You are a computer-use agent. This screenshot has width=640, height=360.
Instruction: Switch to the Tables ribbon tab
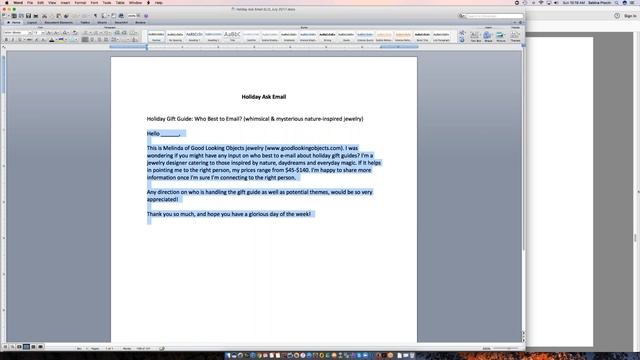(85, 22)
